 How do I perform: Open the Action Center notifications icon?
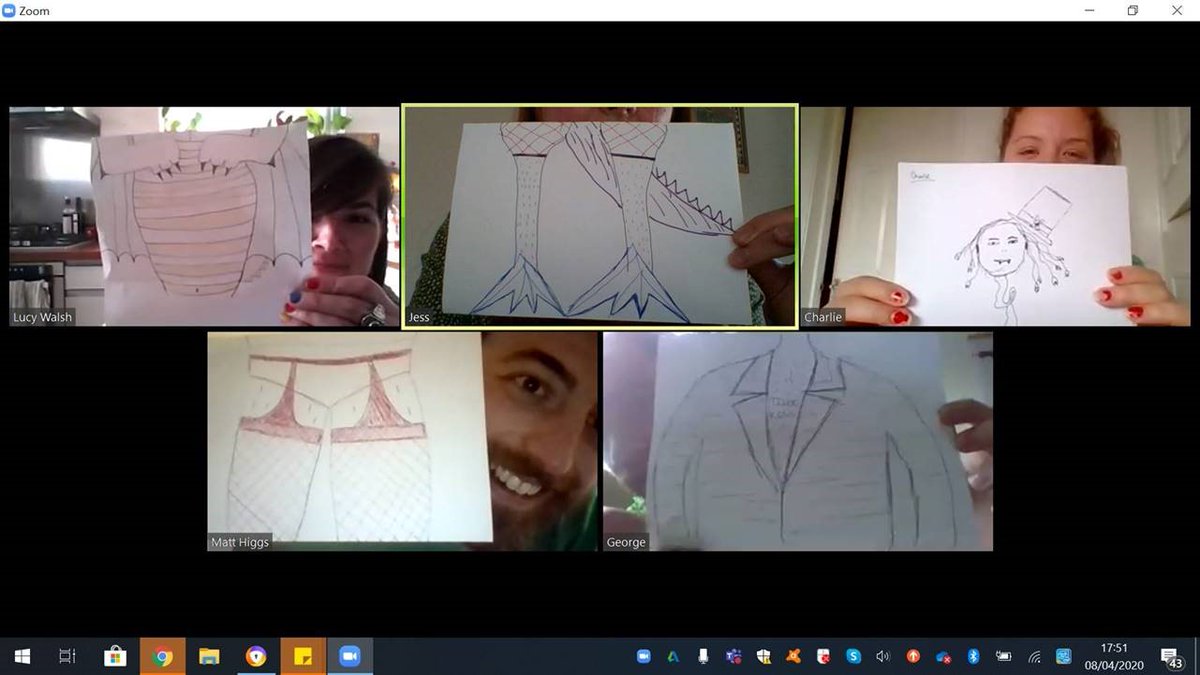pyautogui.click(x=1170, y=657)
